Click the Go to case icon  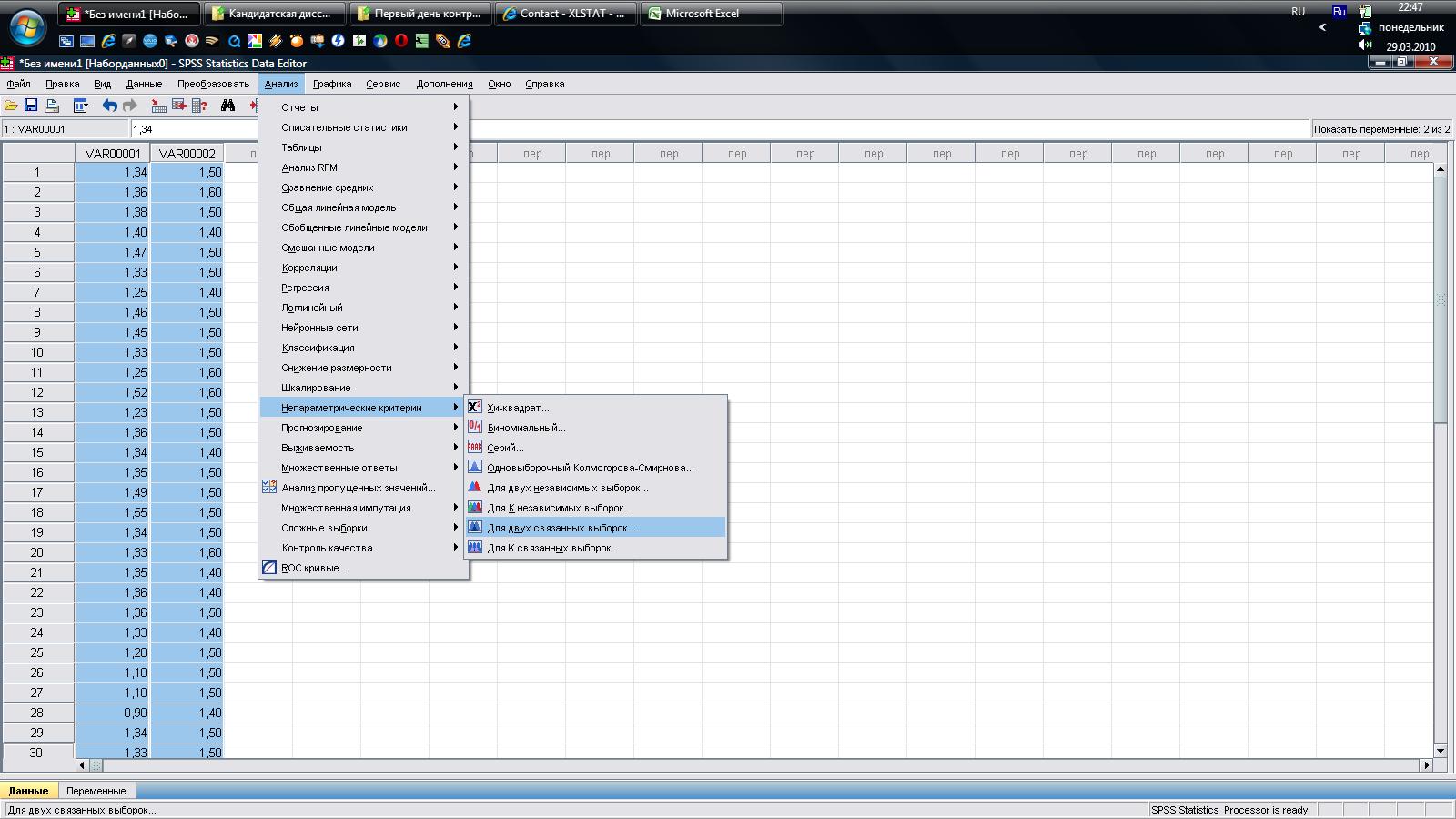point(158,106)
